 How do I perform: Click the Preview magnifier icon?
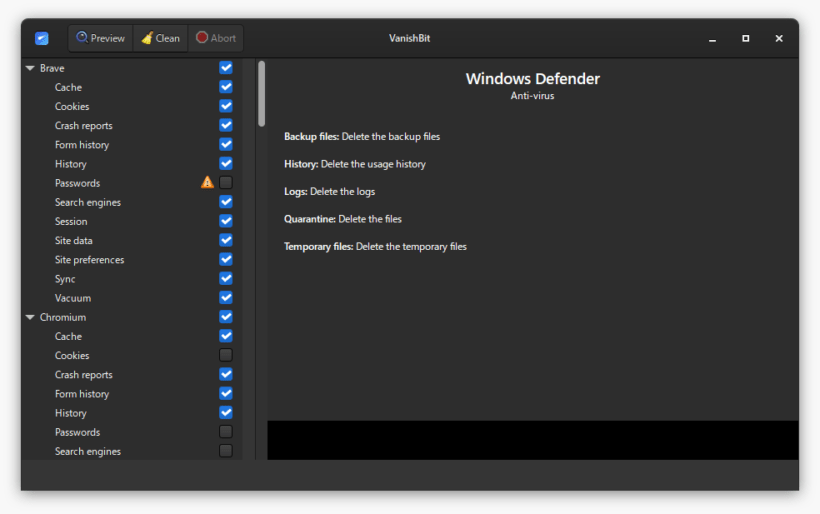[x=82, y=37]
